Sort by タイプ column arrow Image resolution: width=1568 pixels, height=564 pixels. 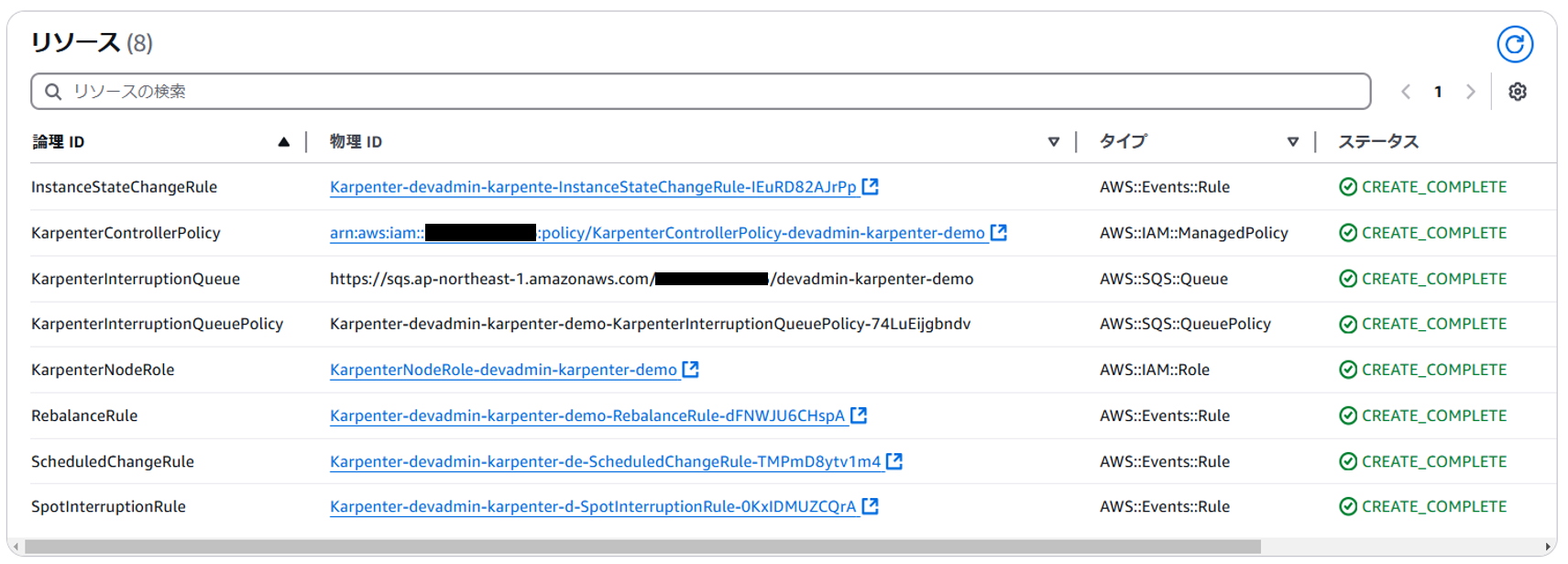1293,141
